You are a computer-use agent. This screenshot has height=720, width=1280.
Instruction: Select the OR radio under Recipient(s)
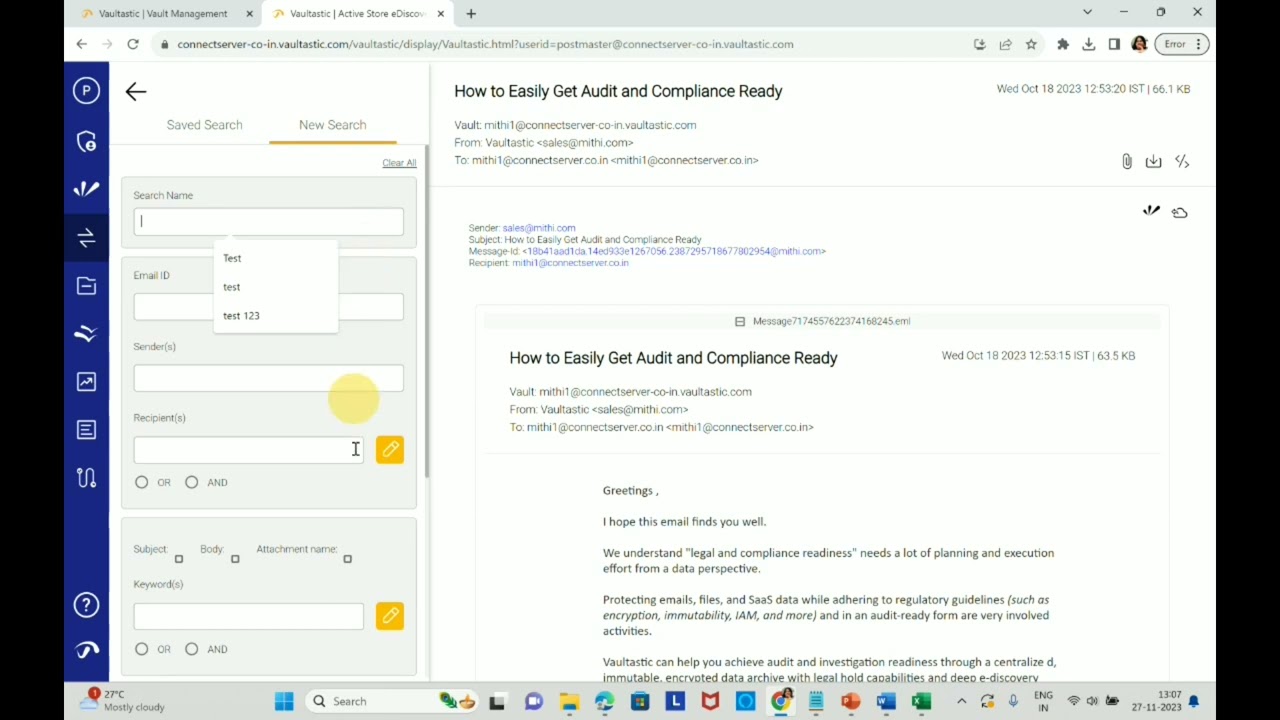[142, 482]
